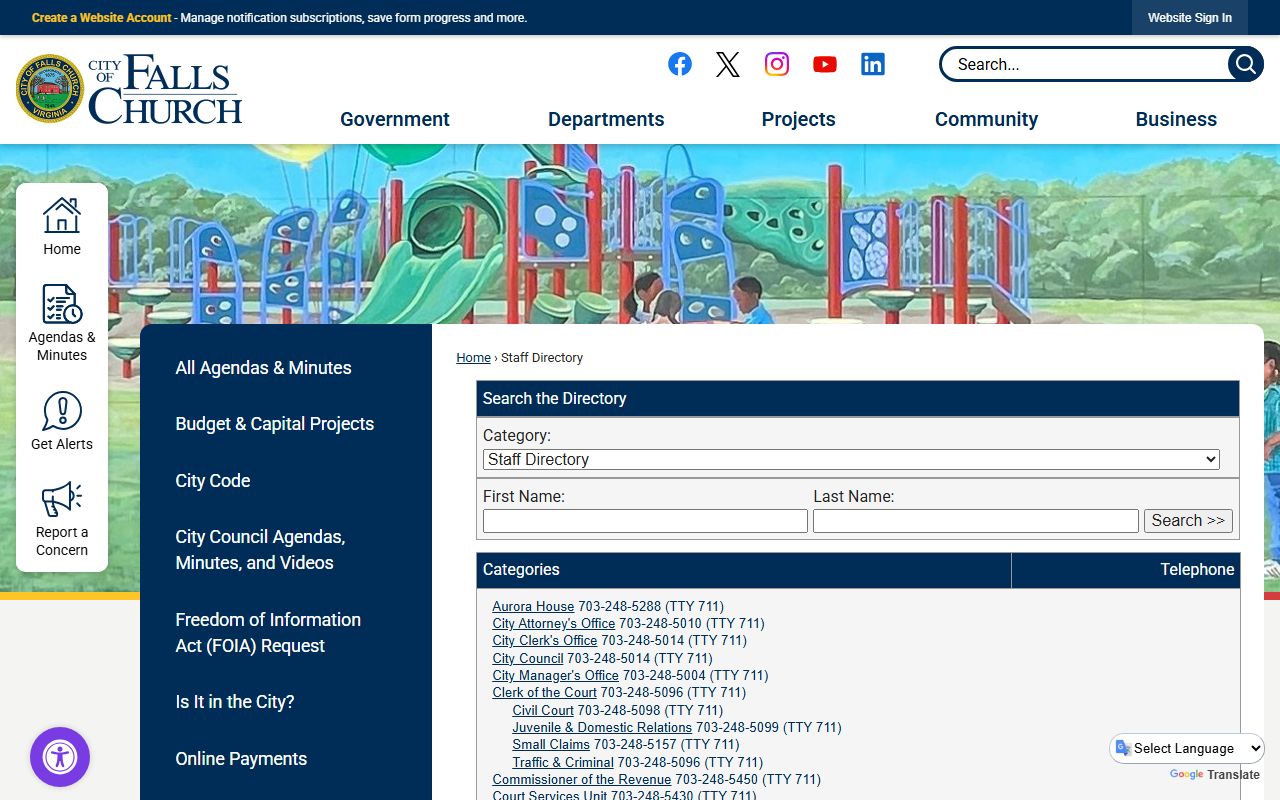This screenshot has height=800, width=1280.
Task: Open Freedom of Information Act Request link
Action: point(268,633)
